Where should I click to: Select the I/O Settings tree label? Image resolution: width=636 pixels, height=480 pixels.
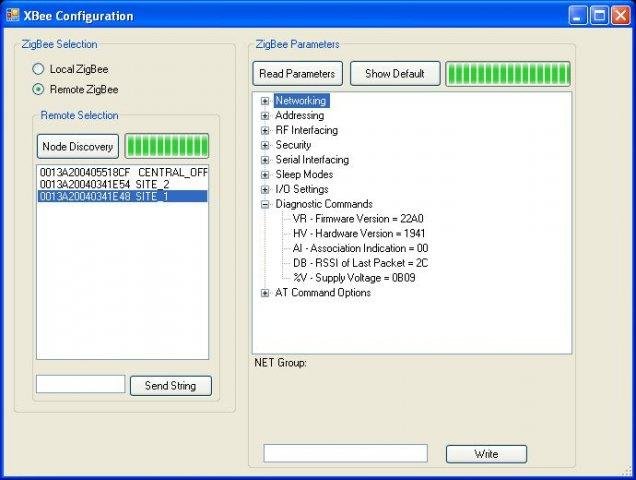click(x=302, y=189)
